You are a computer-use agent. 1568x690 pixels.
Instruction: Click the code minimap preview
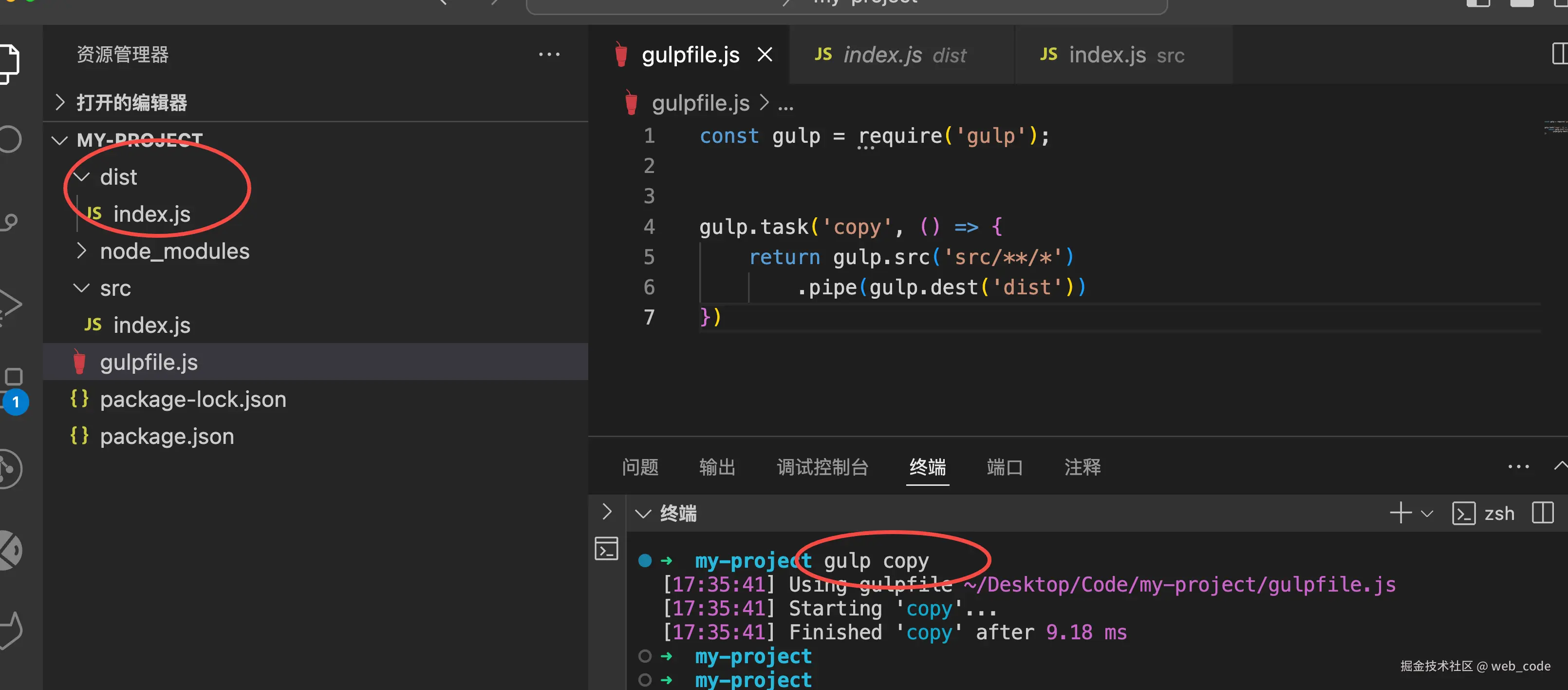tap(1554, 128)
